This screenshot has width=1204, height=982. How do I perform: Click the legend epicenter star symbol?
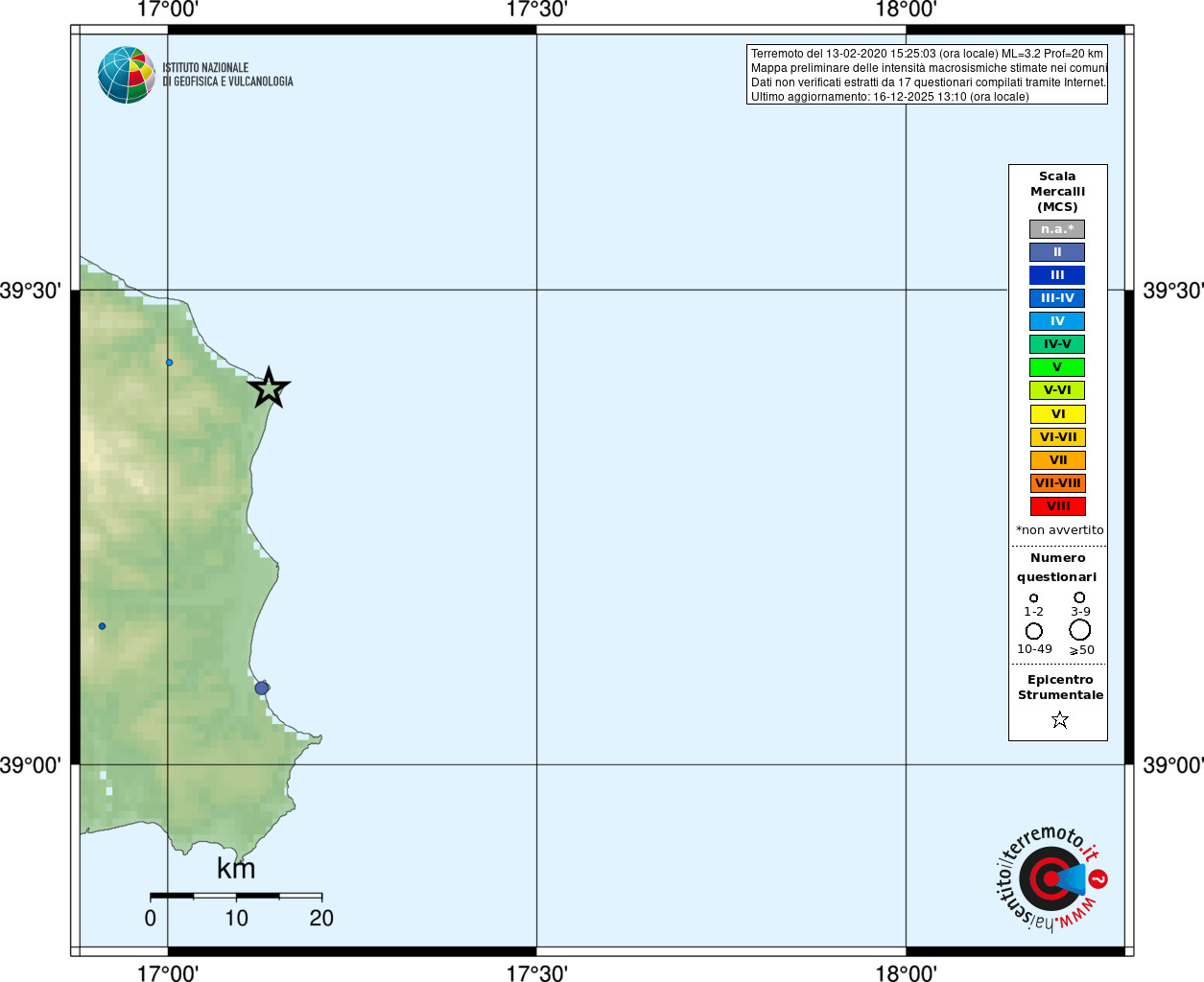[x=1059, y=719]
